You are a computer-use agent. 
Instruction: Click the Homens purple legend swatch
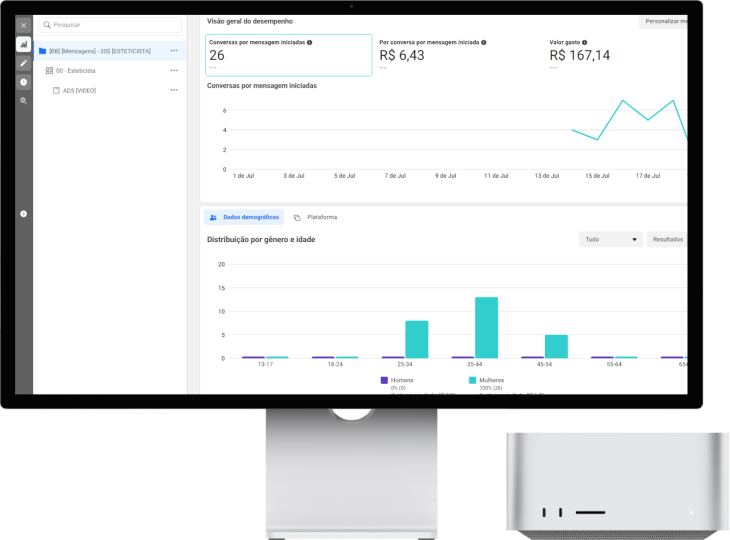pyautogui.click(x=384, y=380)
